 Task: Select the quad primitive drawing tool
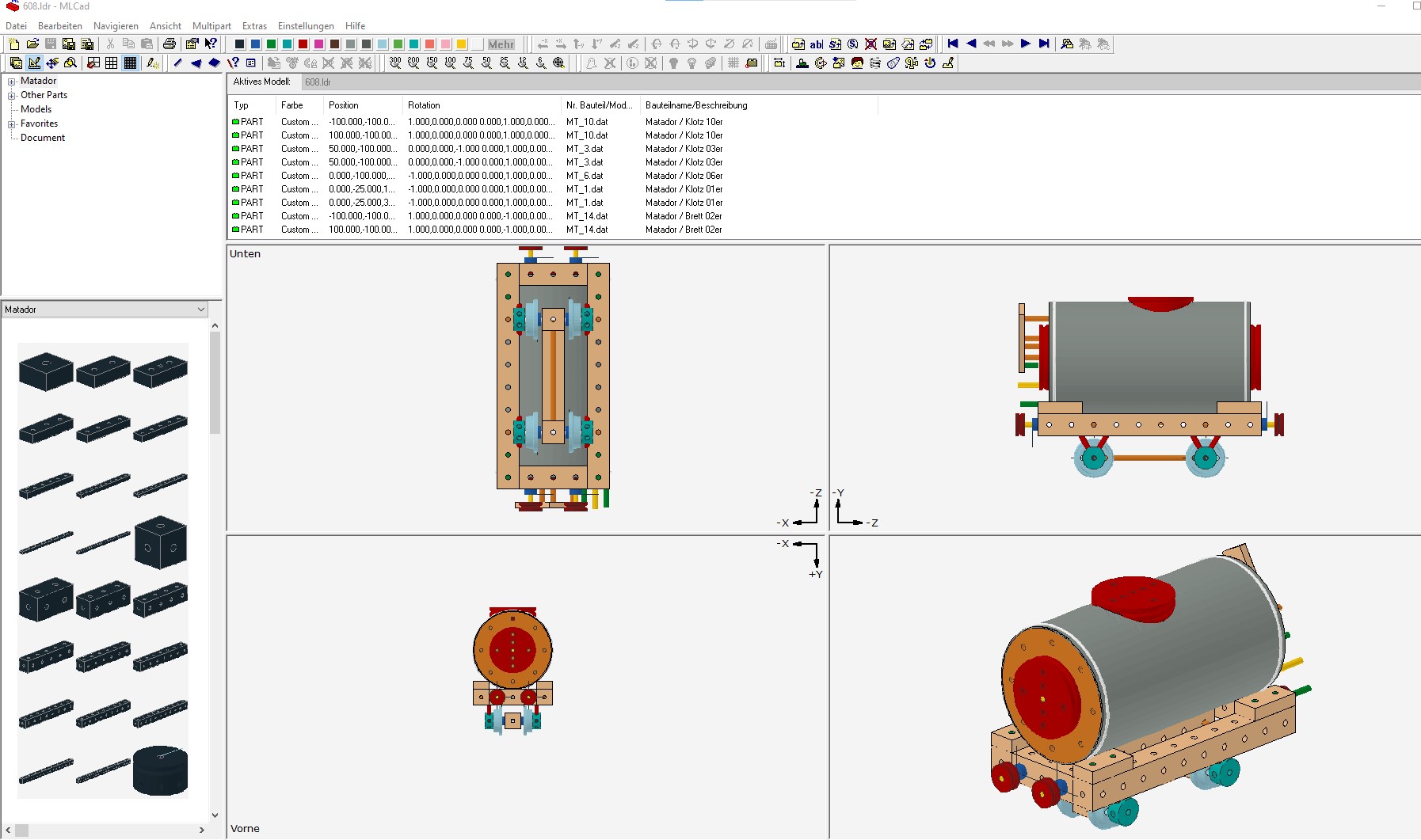(214, 63)
